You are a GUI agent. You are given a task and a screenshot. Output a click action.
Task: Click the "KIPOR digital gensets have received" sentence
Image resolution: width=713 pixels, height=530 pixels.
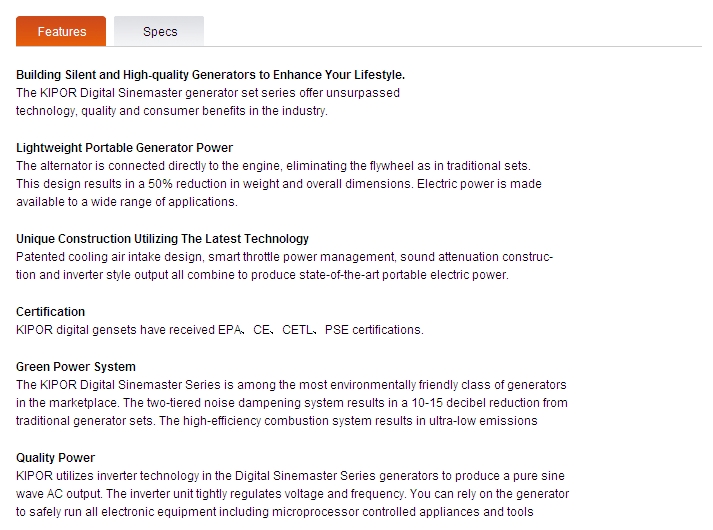(220, 330)
